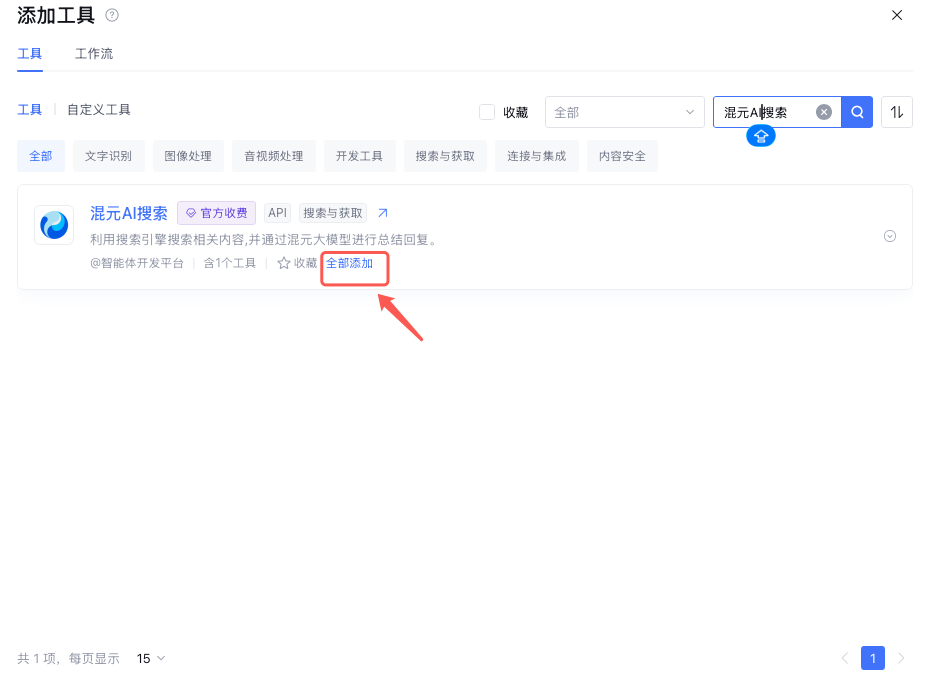The image size is (928, 679).
Task: Tick the 收藏 filter checkbox
Action: point(486,112)
